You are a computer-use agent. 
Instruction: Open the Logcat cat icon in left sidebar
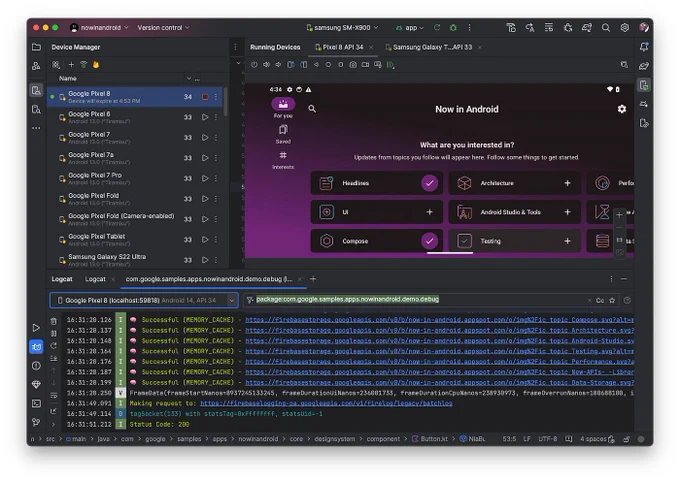[x=36, y=347]
